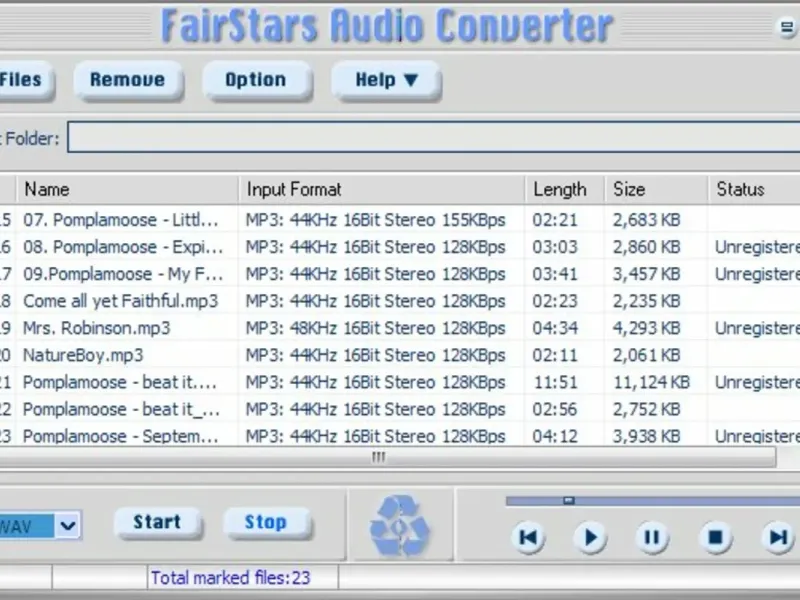Click size value 4,293 KB
Screen dimensions: 800x600
[x=646, y=328]
